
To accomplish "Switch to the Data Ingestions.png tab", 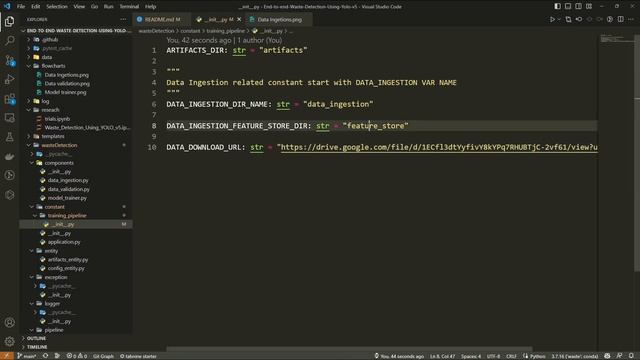I will (279, 19).
